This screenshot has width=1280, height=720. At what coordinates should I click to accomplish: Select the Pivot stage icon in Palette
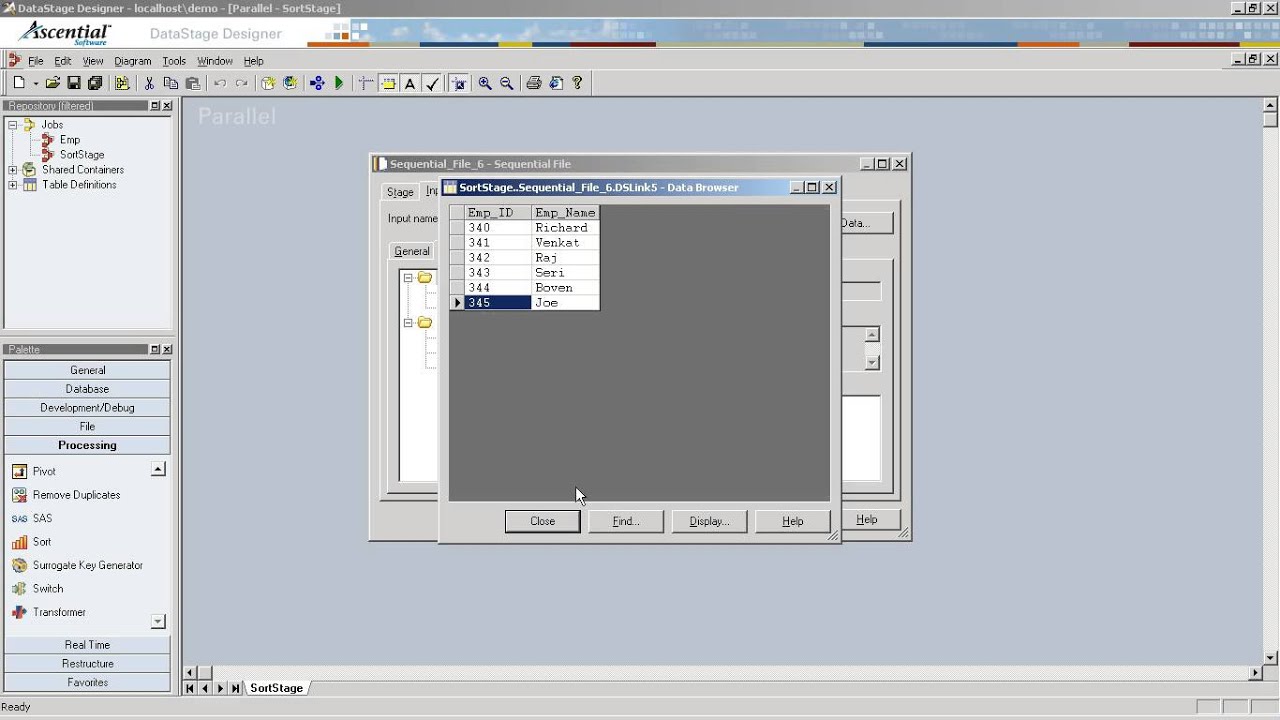coord(19,471)
